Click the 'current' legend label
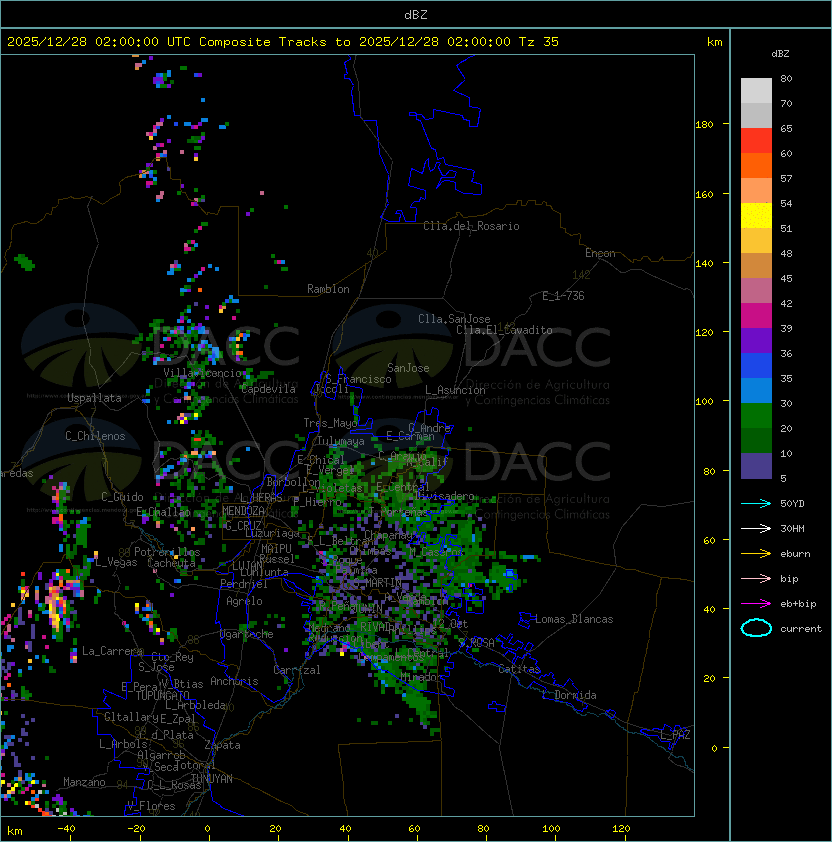832x842 pixels. (801, 629)
